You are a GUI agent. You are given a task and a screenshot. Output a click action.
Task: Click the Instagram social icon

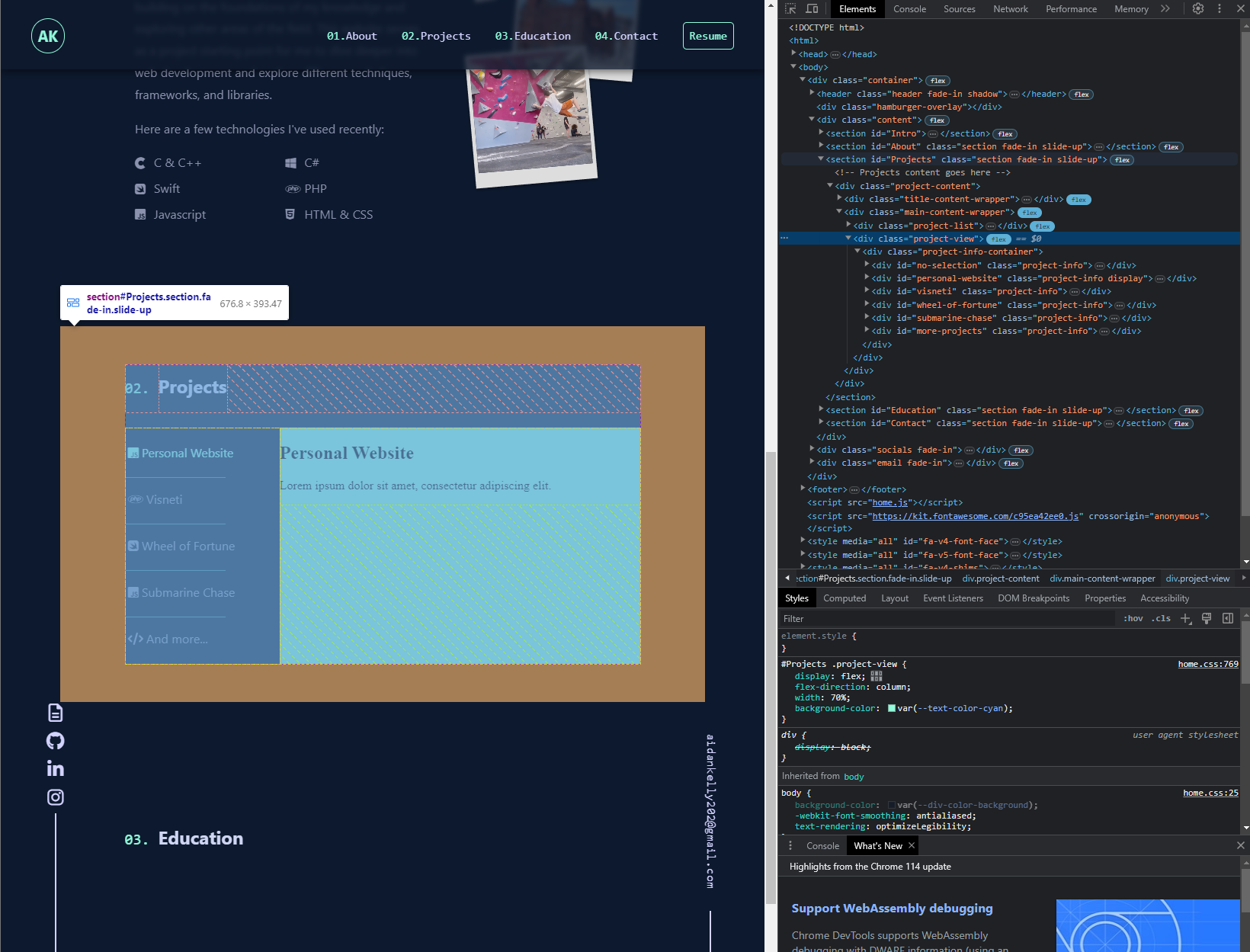tap(56, 797)
